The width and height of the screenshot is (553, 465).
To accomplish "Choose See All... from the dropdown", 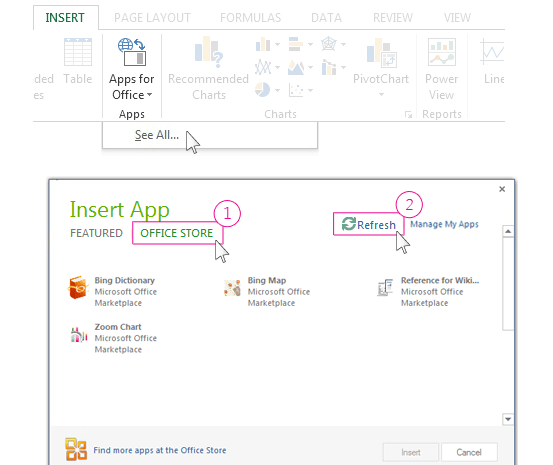I will click(x=157, y=135).
